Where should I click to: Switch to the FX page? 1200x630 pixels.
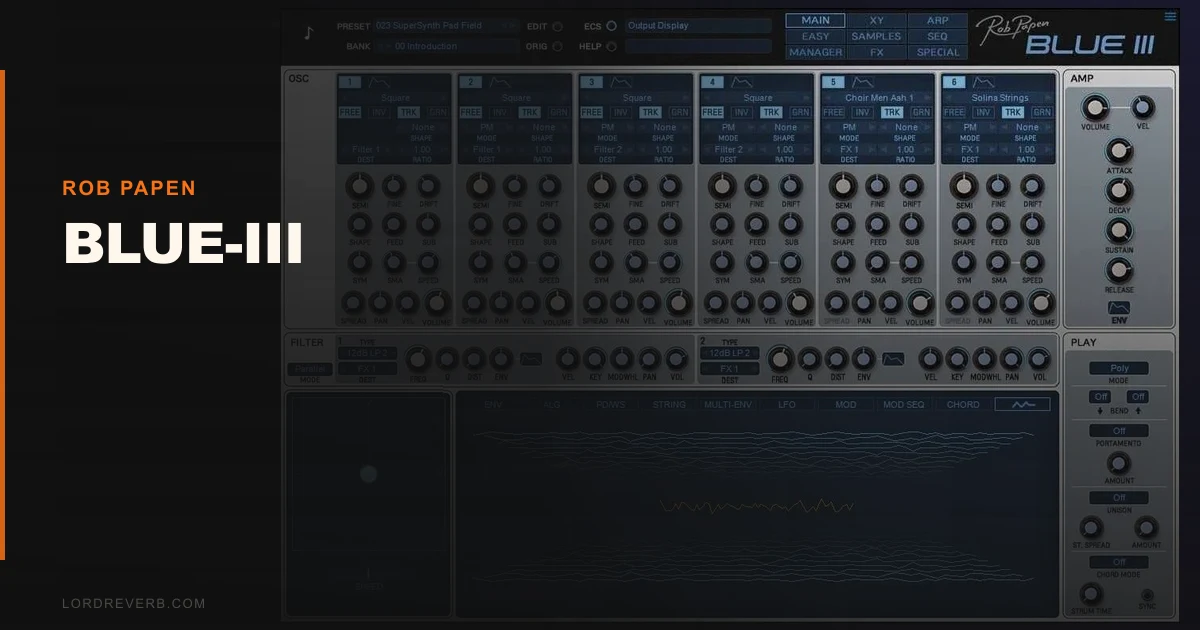click(876, 52)
